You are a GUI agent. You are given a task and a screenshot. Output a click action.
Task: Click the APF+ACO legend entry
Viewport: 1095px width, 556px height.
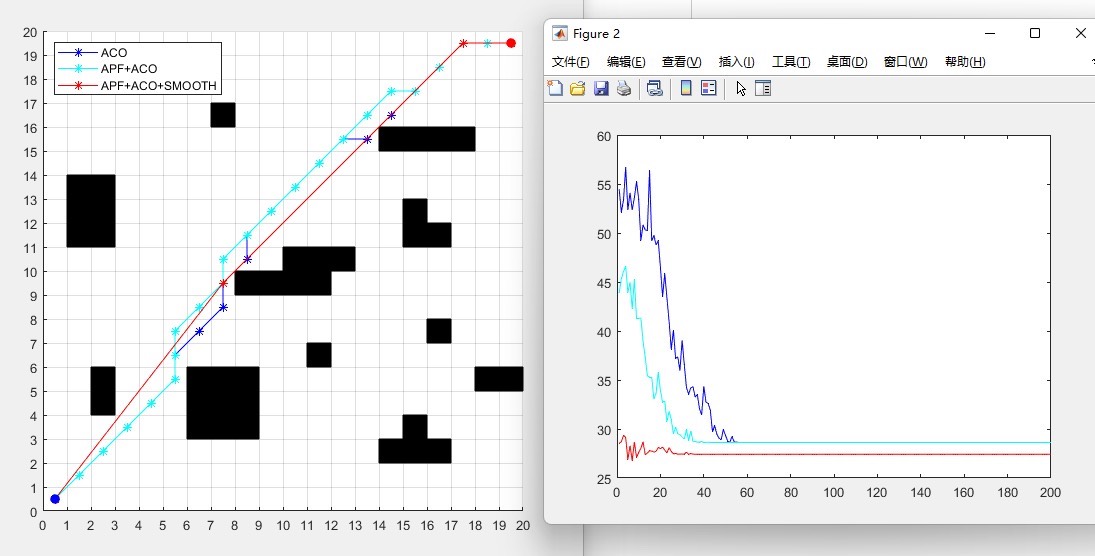click(128, 69)
